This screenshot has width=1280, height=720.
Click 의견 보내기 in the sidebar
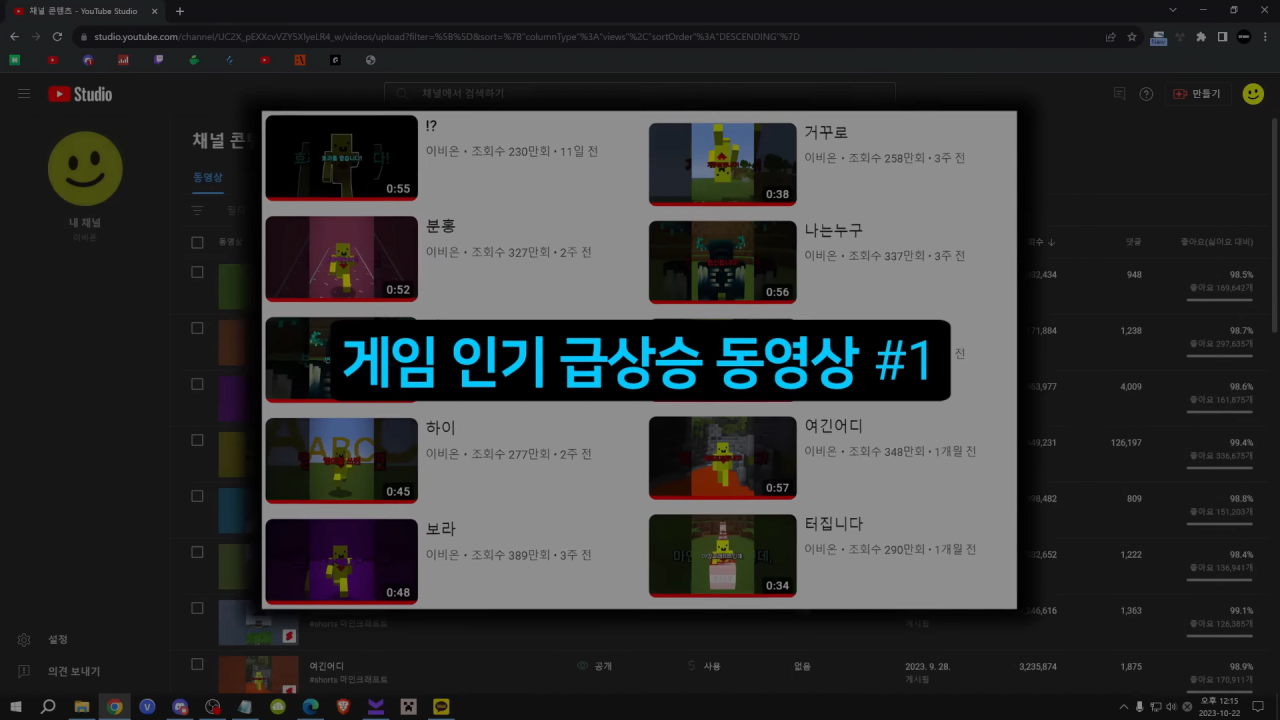[x=74, y=671]
